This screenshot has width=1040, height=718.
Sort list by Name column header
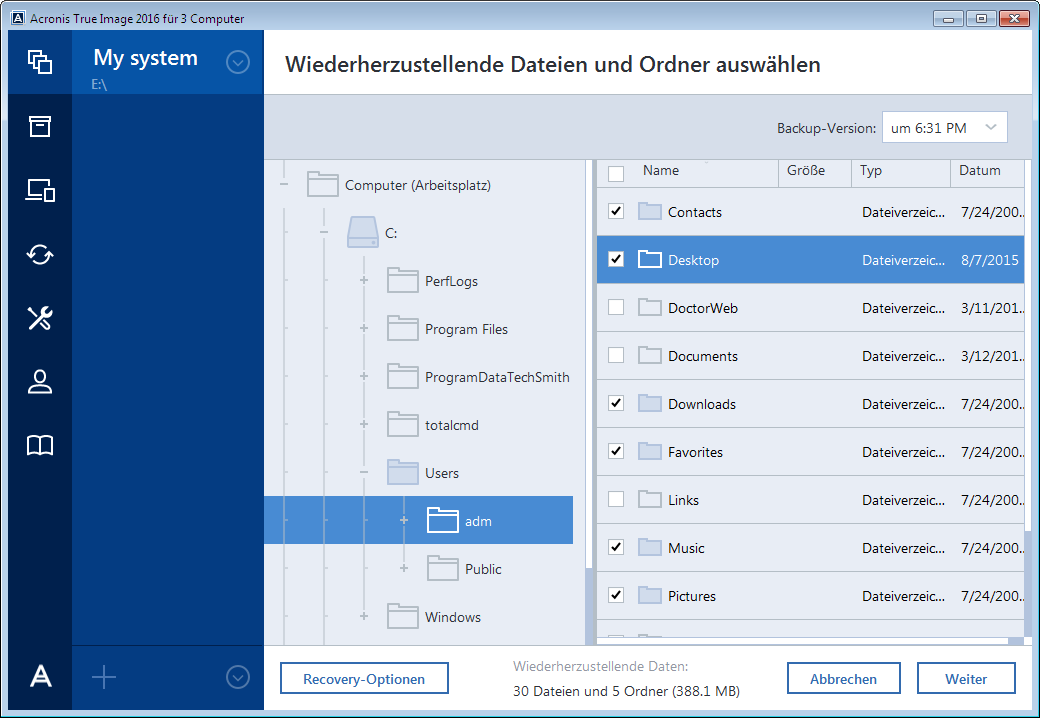pos(661,171)
